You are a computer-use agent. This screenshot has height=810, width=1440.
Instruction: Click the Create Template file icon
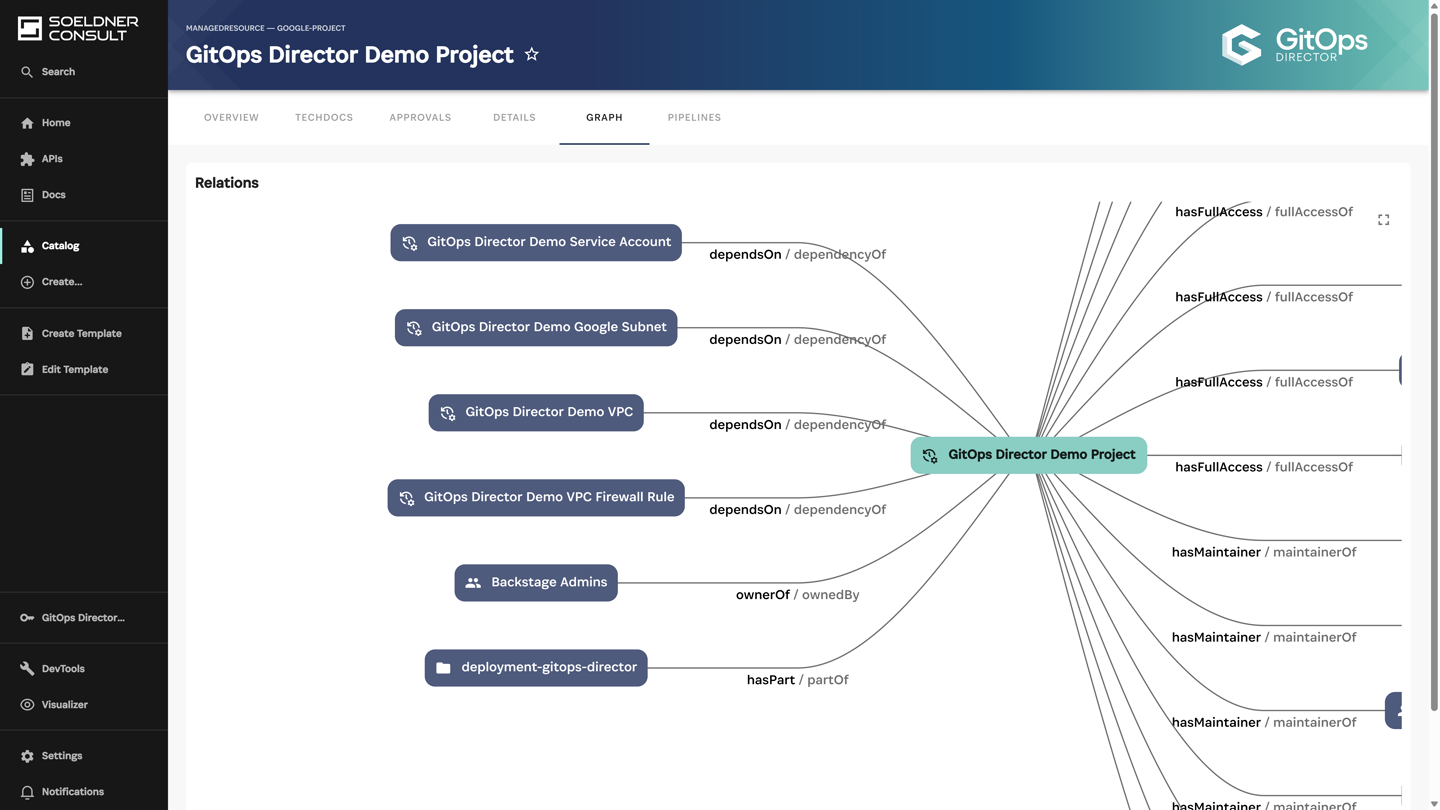point(27,333)
